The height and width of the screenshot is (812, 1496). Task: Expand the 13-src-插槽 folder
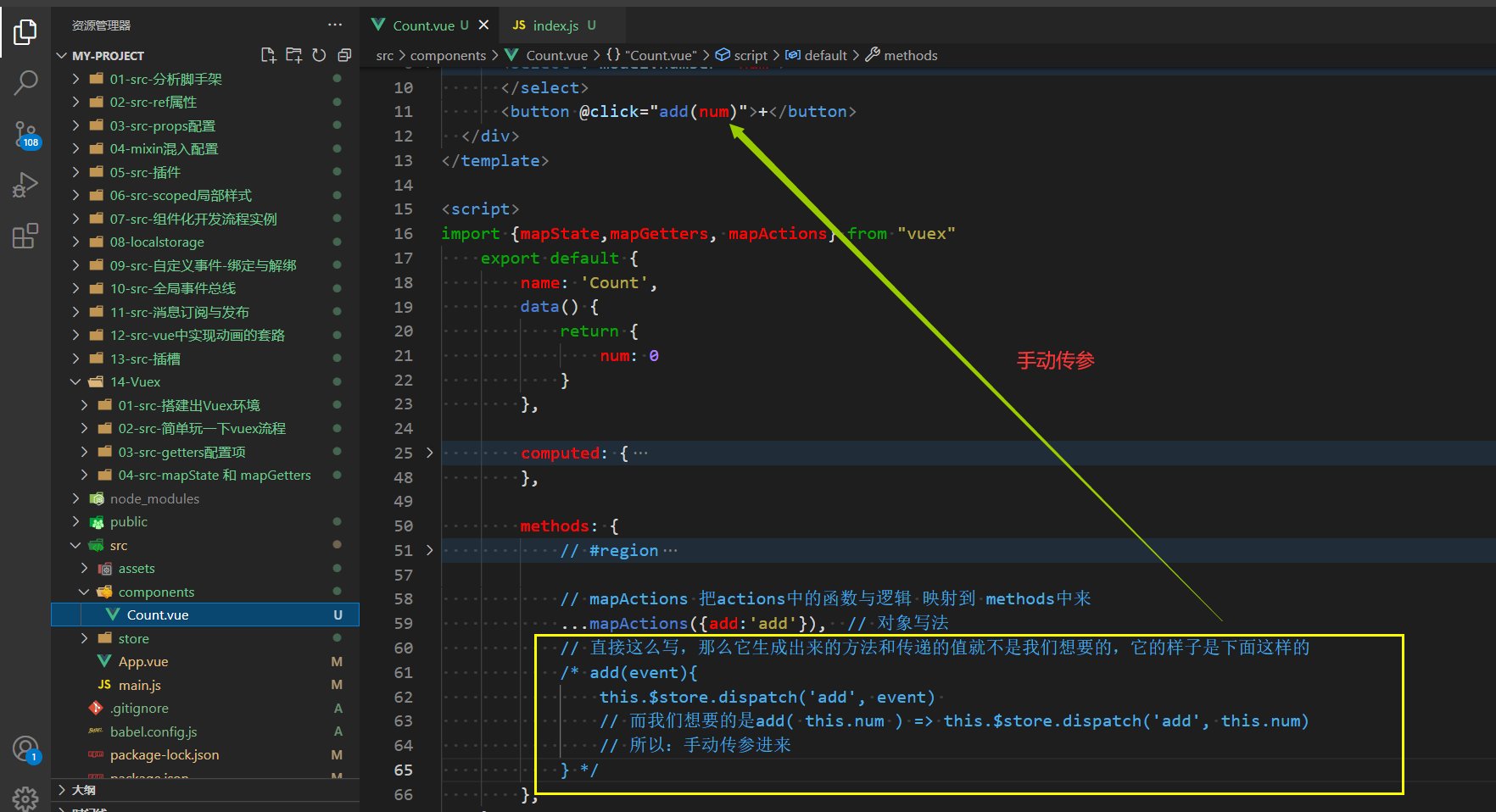pyautogui.click(x=205, y=359)
